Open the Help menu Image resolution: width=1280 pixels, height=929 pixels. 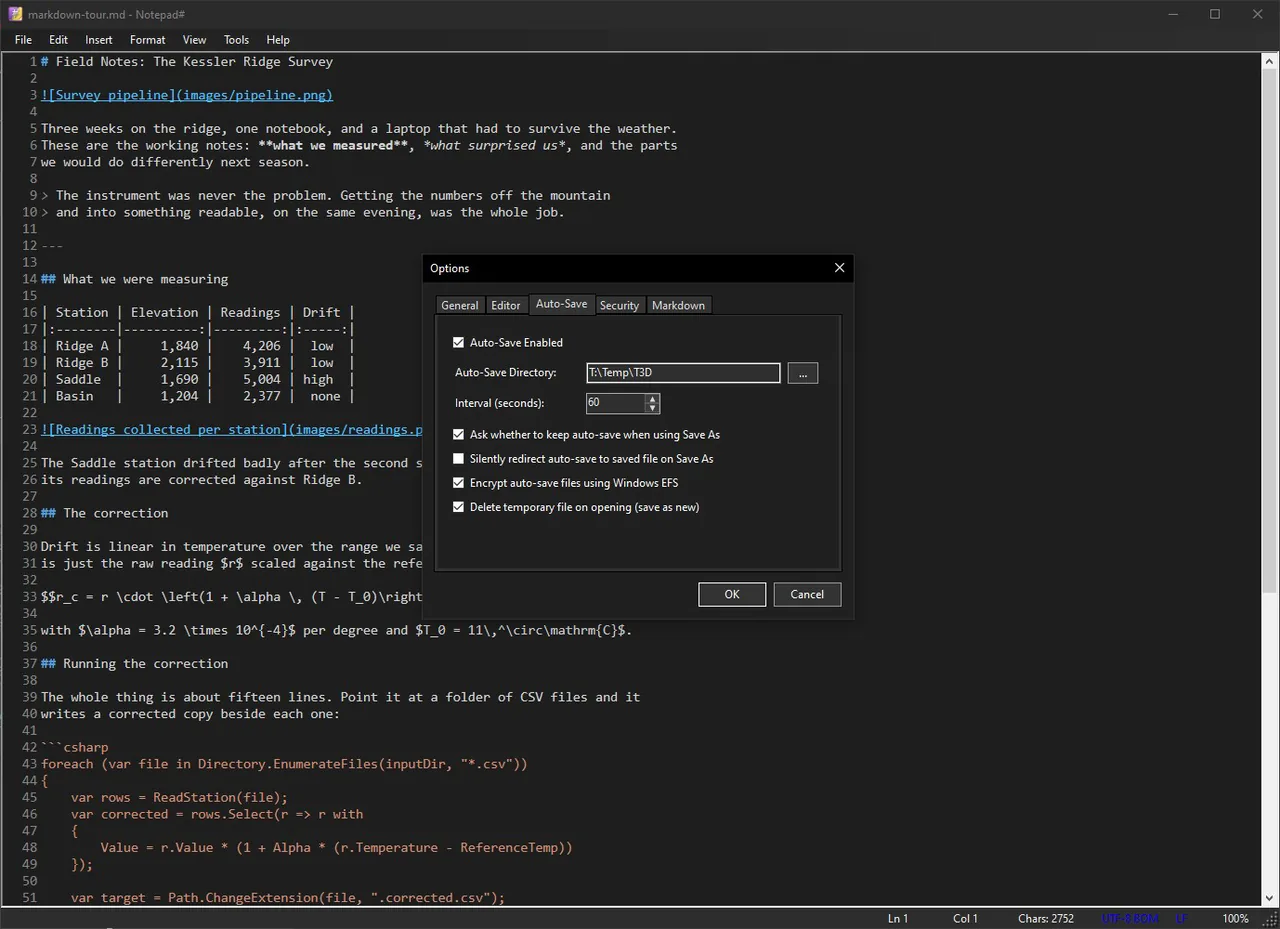click(278, 40)
